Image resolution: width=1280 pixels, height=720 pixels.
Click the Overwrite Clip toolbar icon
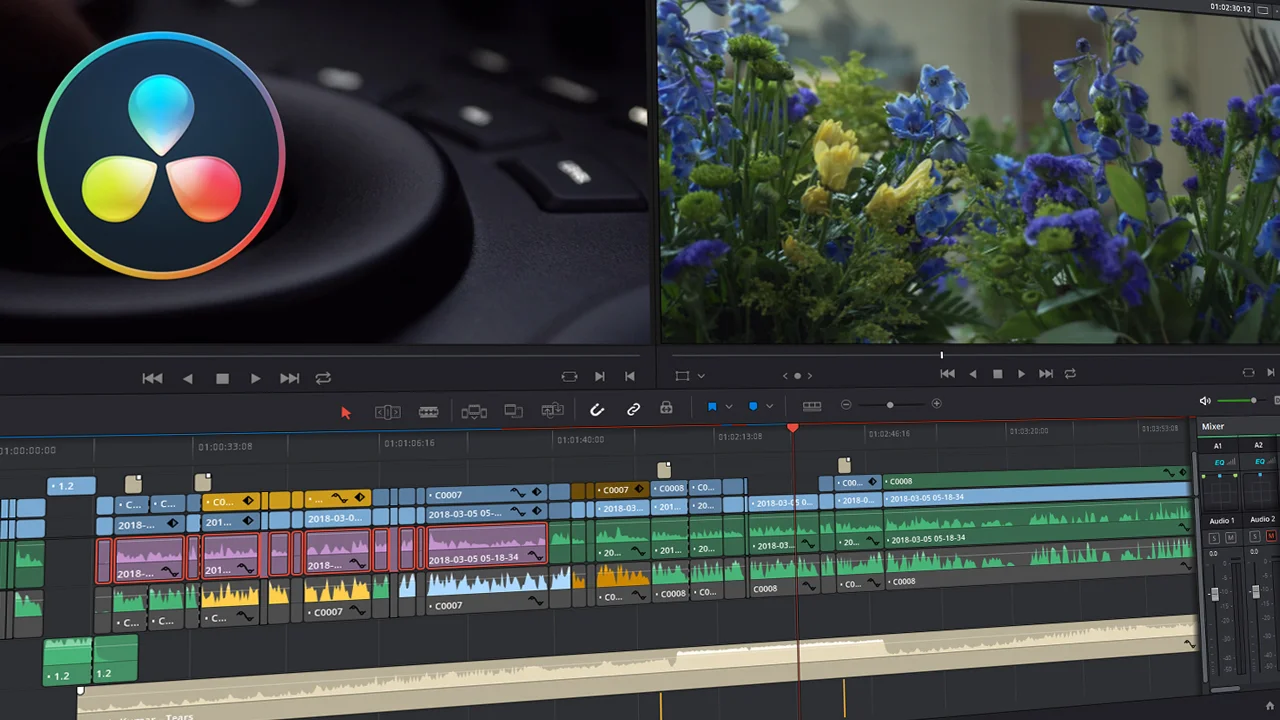(513, 410)
